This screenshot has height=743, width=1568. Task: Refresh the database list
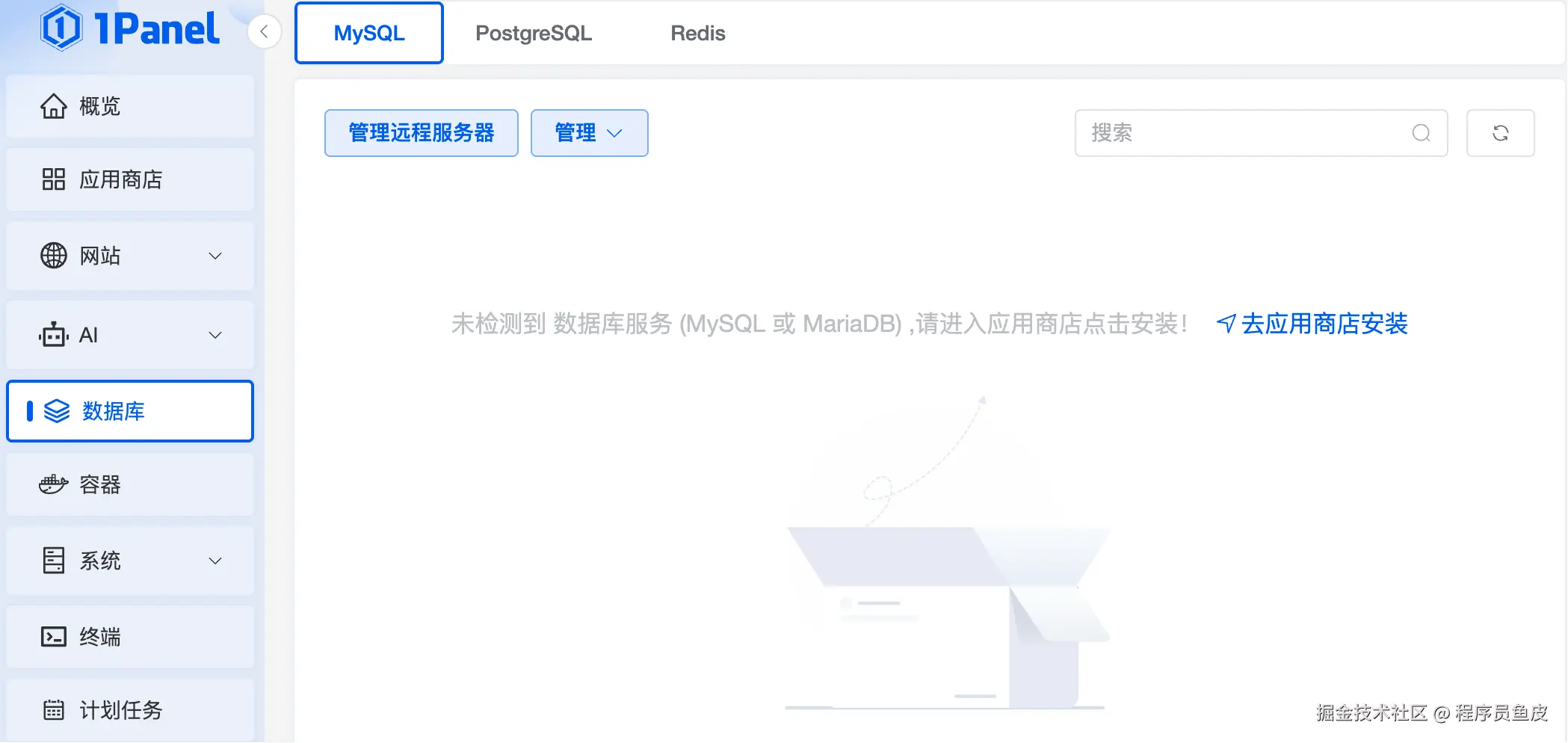tap(1500, 133)
